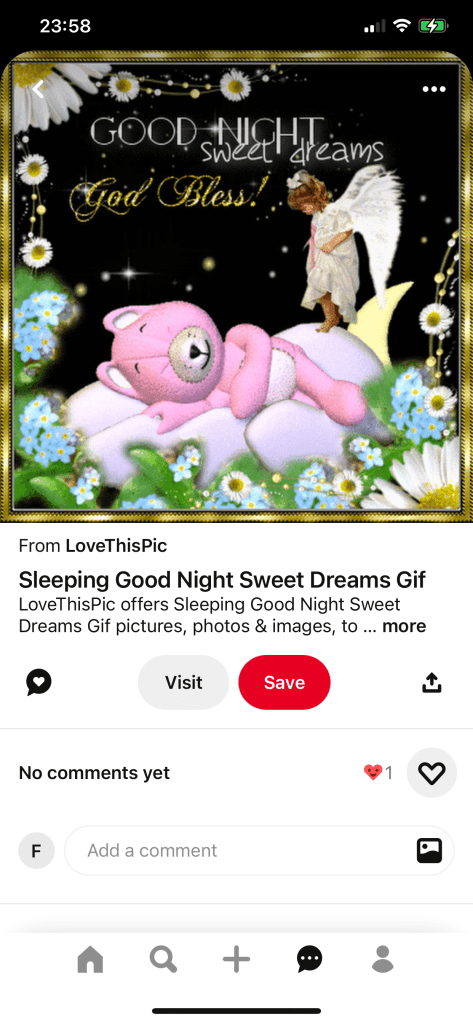
Task: Tap the share upload icon
Action: point(432,682)
